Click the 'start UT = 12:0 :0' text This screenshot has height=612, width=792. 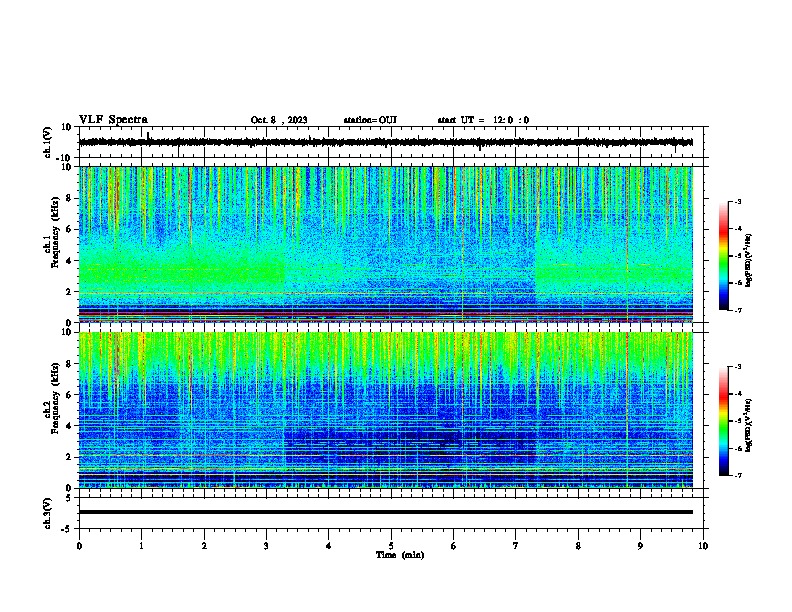483,120
